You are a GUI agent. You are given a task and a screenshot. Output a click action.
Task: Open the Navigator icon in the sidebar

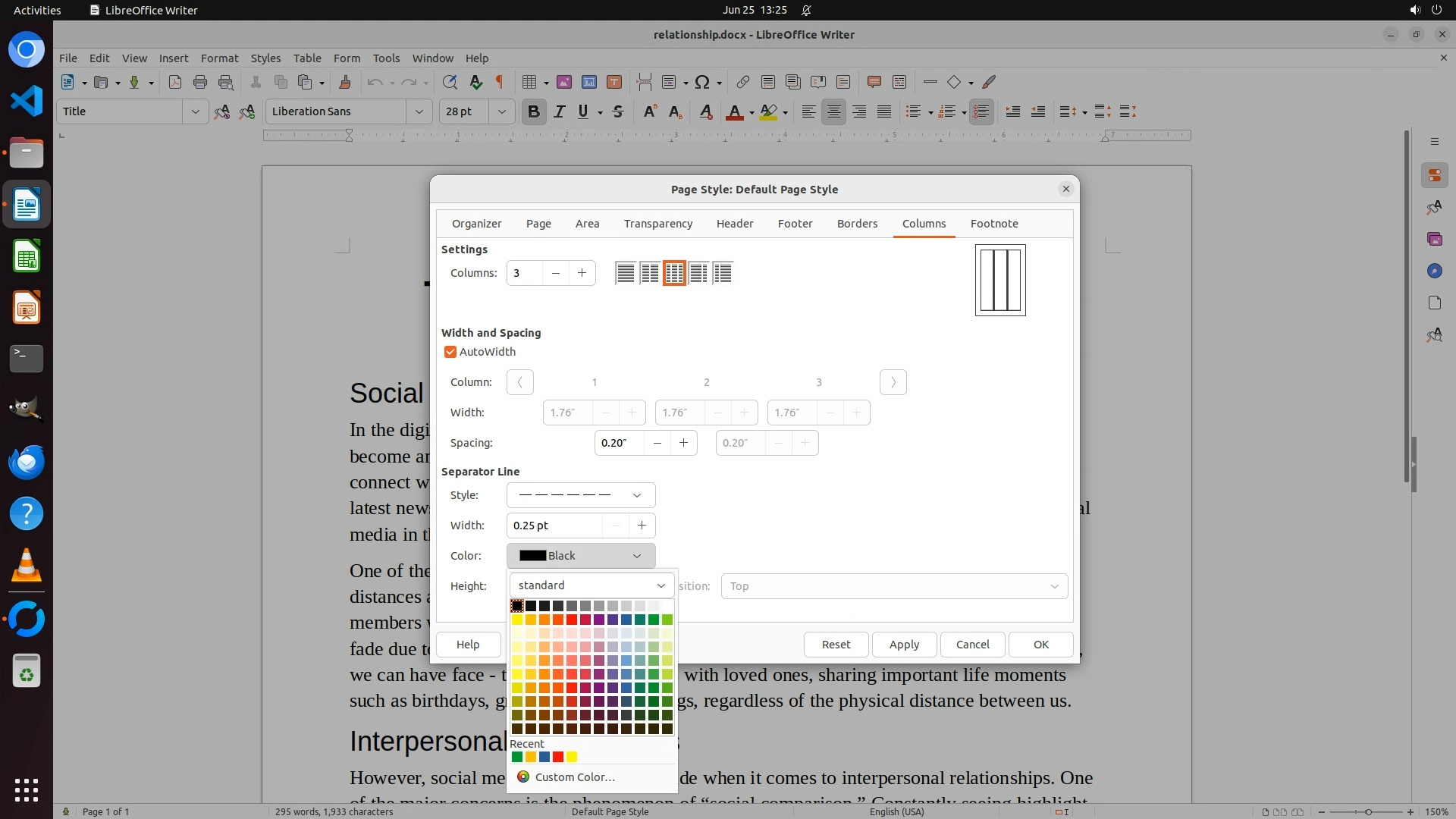coord(1434,271)
